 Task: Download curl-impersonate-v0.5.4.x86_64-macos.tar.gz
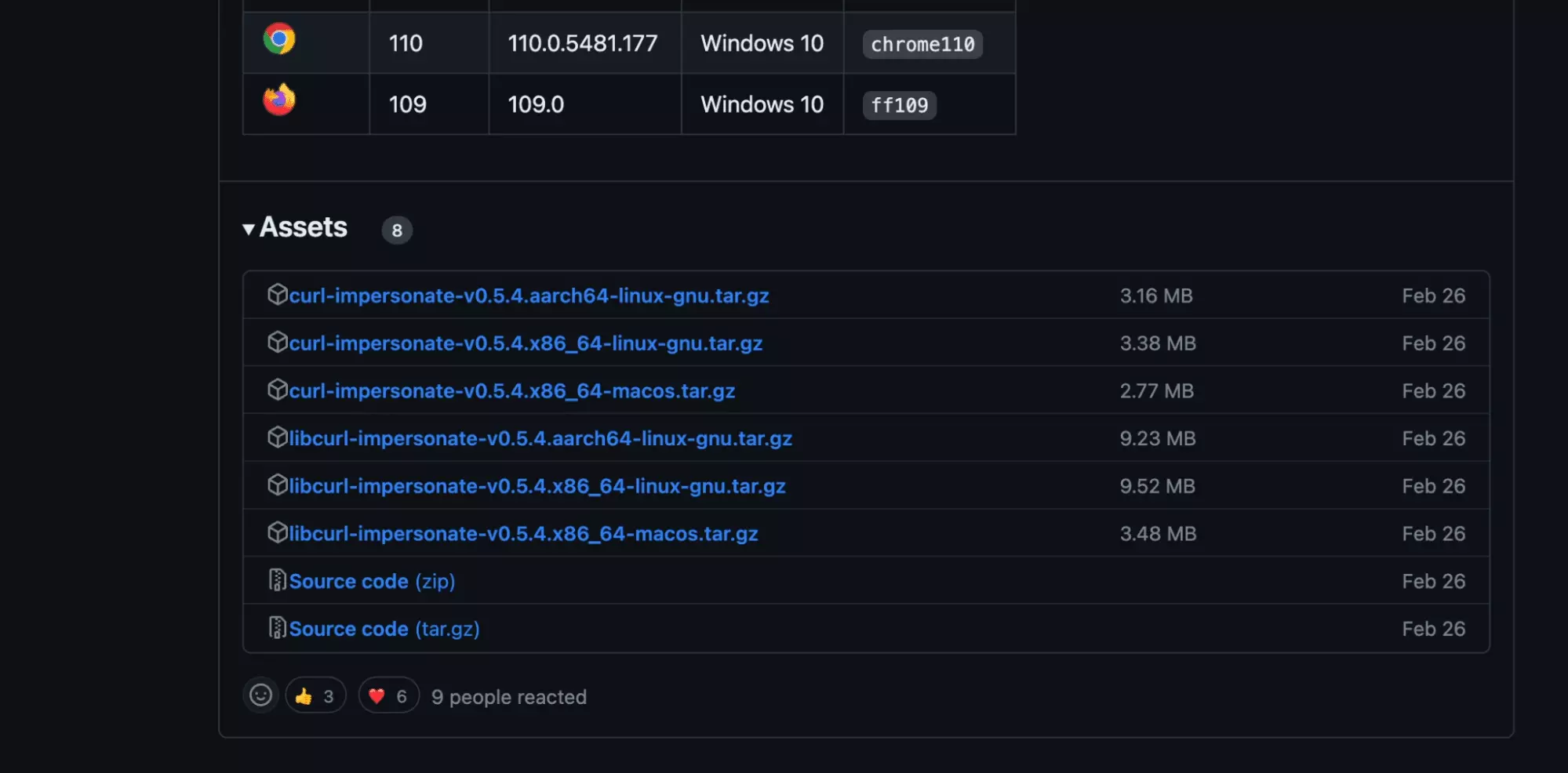511,391
